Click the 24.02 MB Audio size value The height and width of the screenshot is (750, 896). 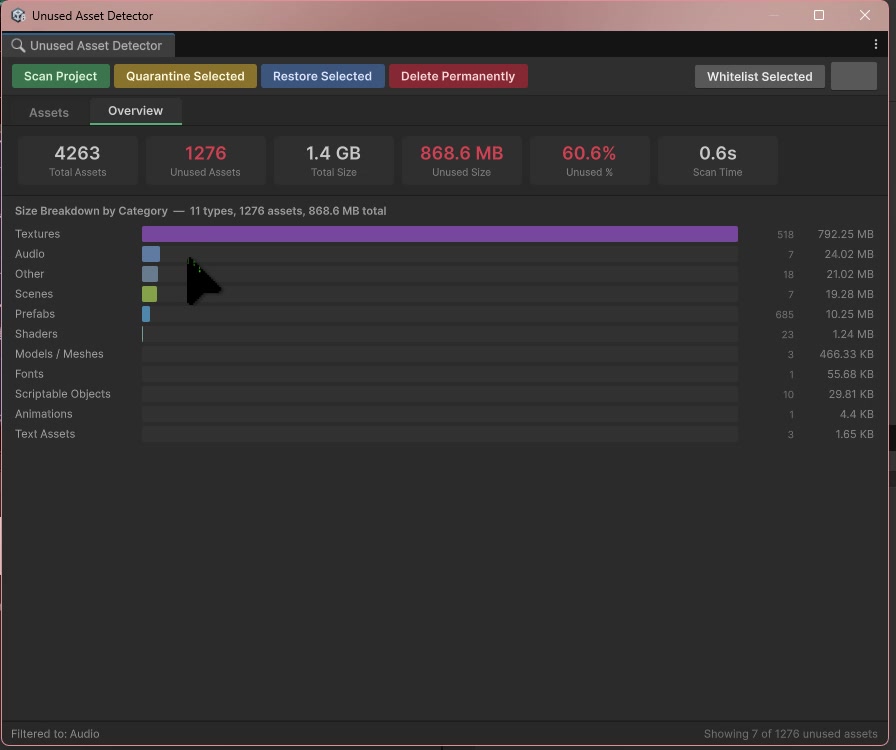pos(849,254)
